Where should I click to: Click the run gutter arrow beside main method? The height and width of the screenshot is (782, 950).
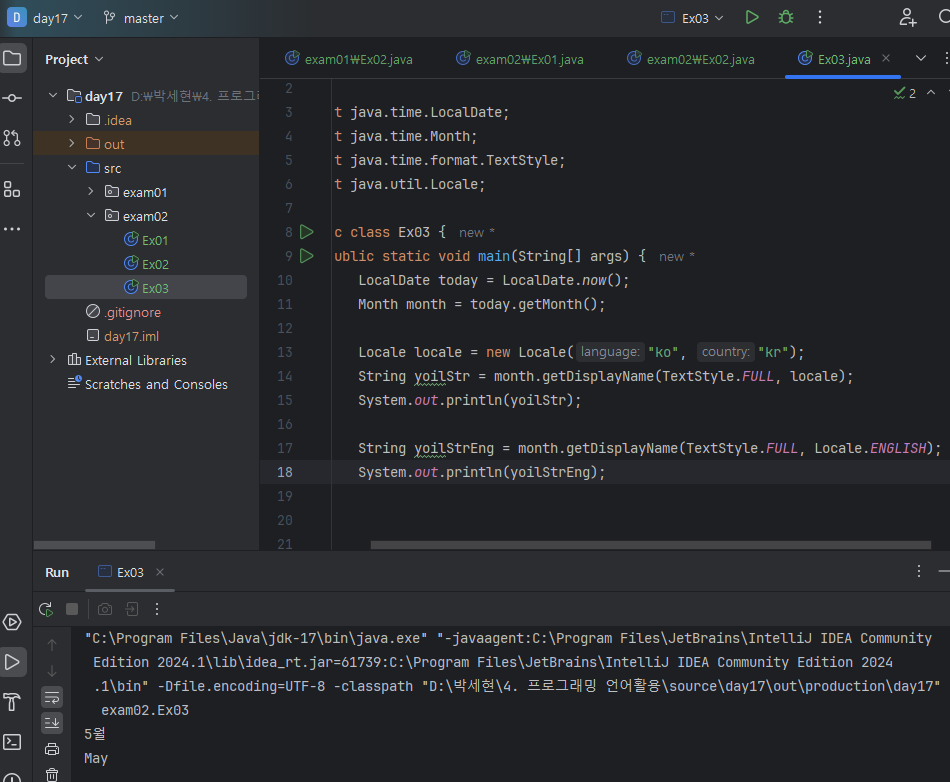pos(307,256)
